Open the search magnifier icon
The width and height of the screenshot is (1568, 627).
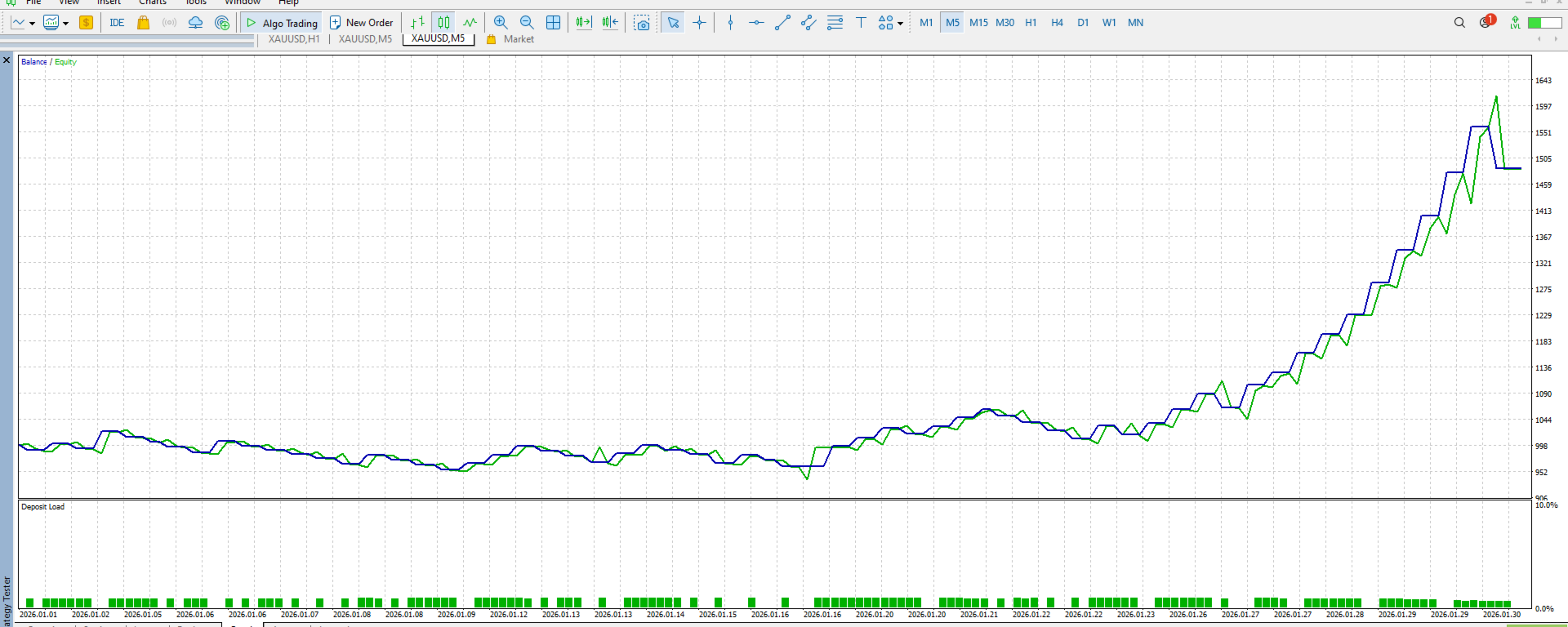(x=1459, y=23)
